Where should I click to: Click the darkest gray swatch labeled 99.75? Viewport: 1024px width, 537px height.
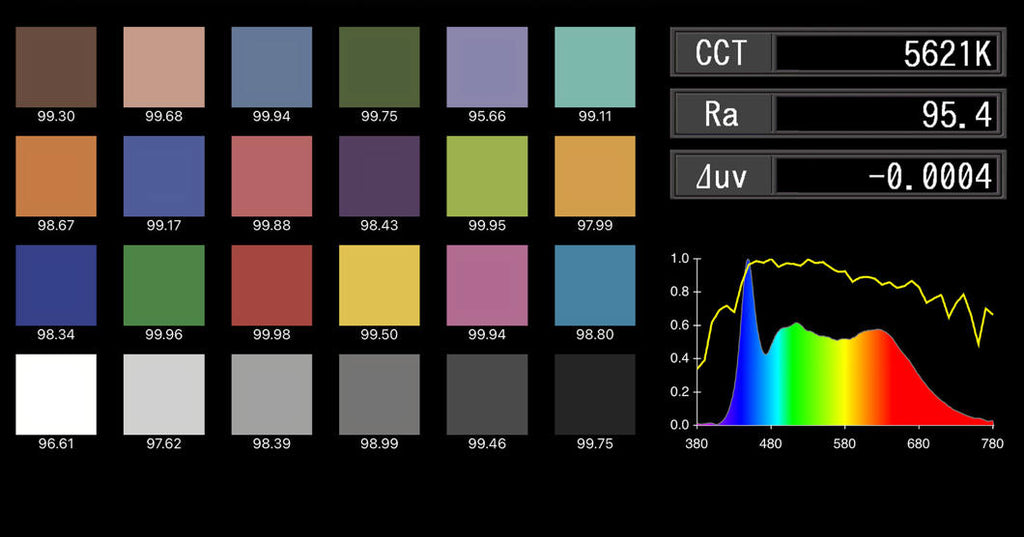point(594,394)
